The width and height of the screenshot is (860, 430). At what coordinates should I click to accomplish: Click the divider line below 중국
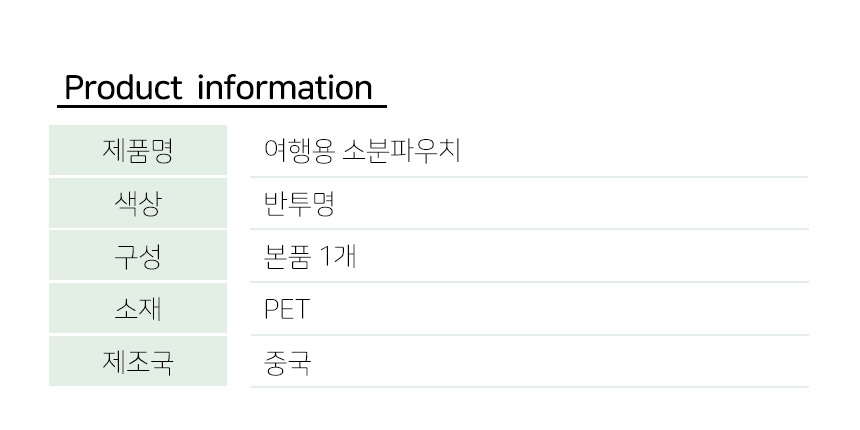pos(529,387)
